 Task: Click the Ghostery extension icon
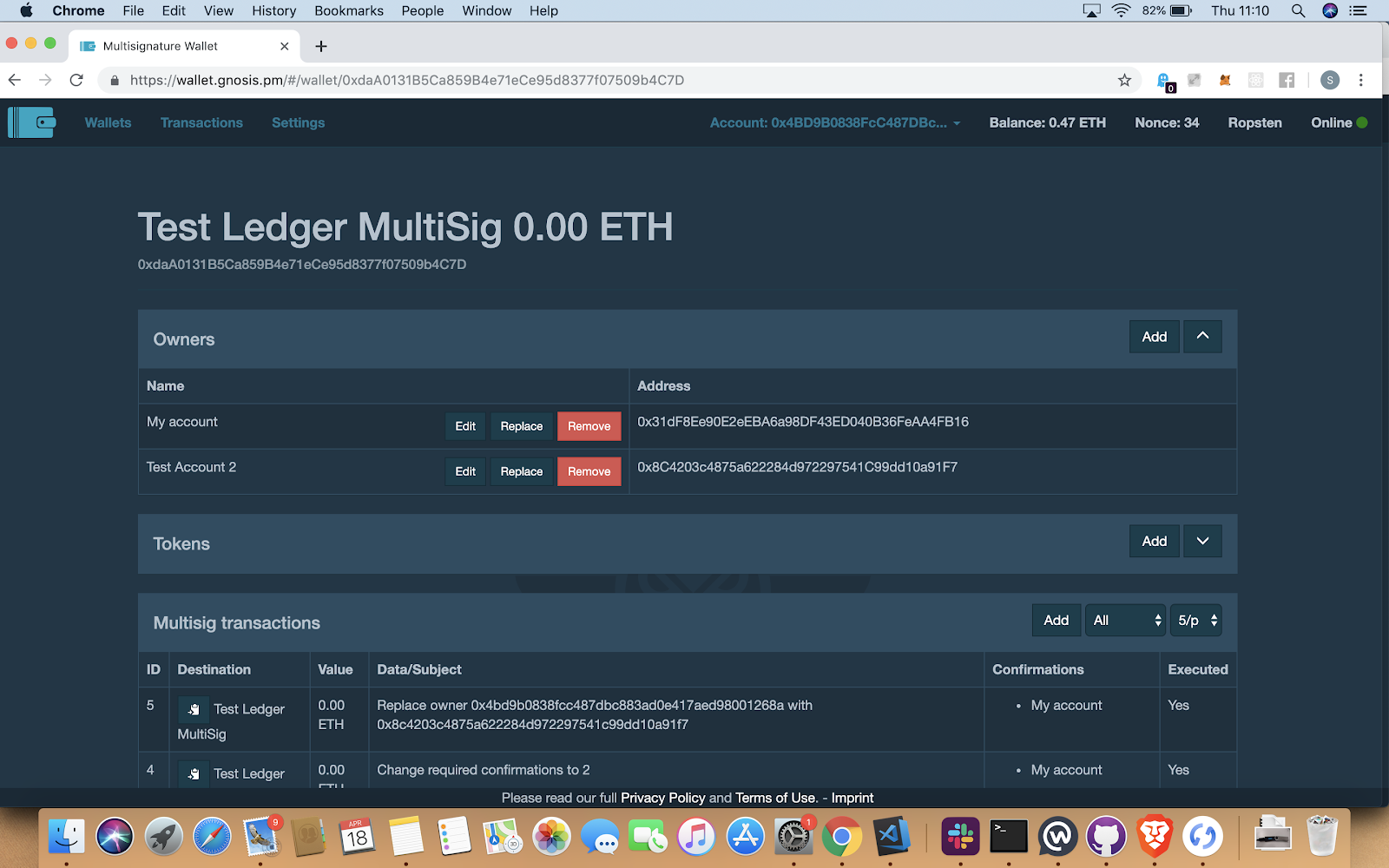click(1164, 81)
